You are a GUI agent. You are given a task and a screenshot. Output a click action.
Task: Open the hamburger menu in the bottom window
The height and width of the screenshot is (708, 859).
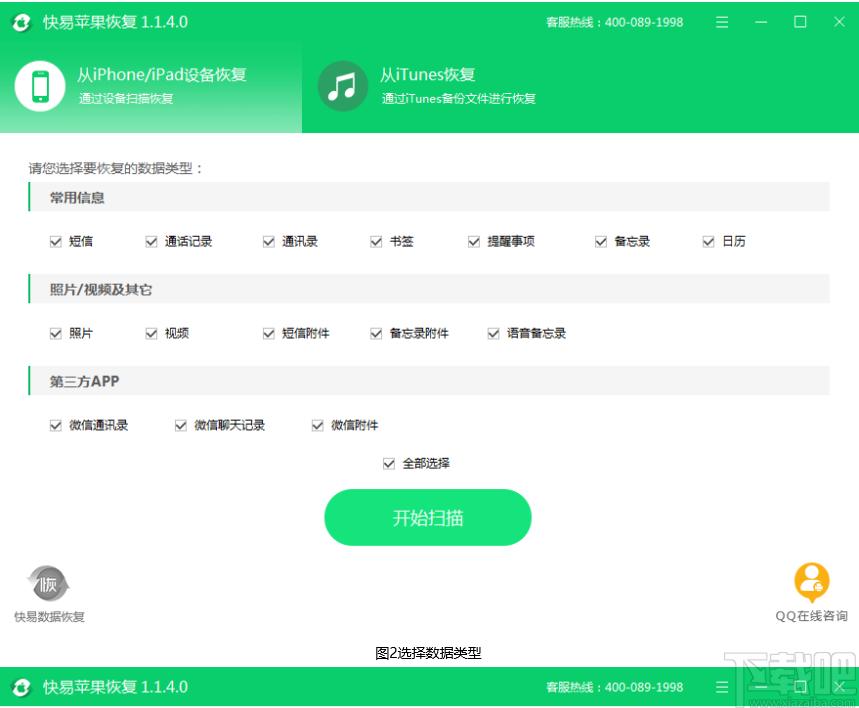click(721, 687)
